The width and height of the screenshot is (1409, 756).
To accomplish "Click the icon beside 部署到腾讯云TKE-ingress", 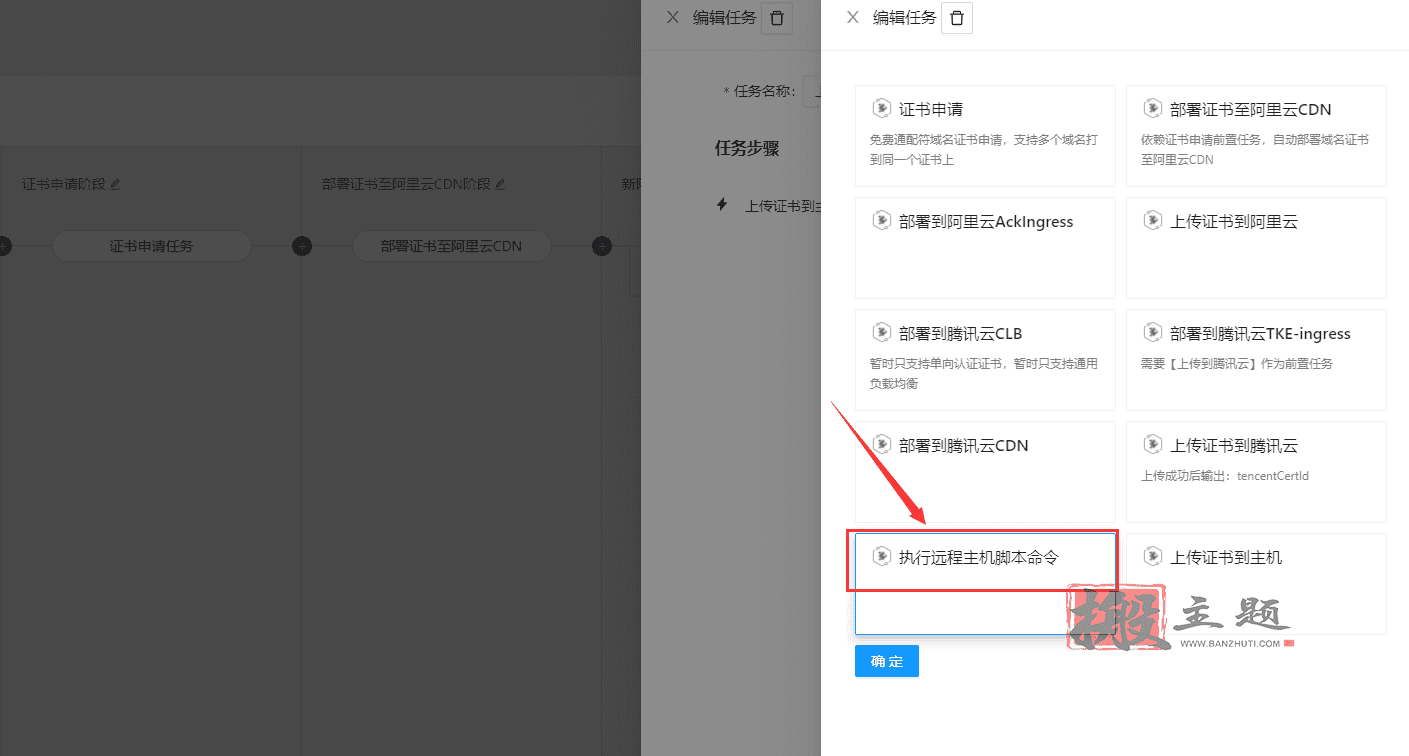I will 1153,332.
